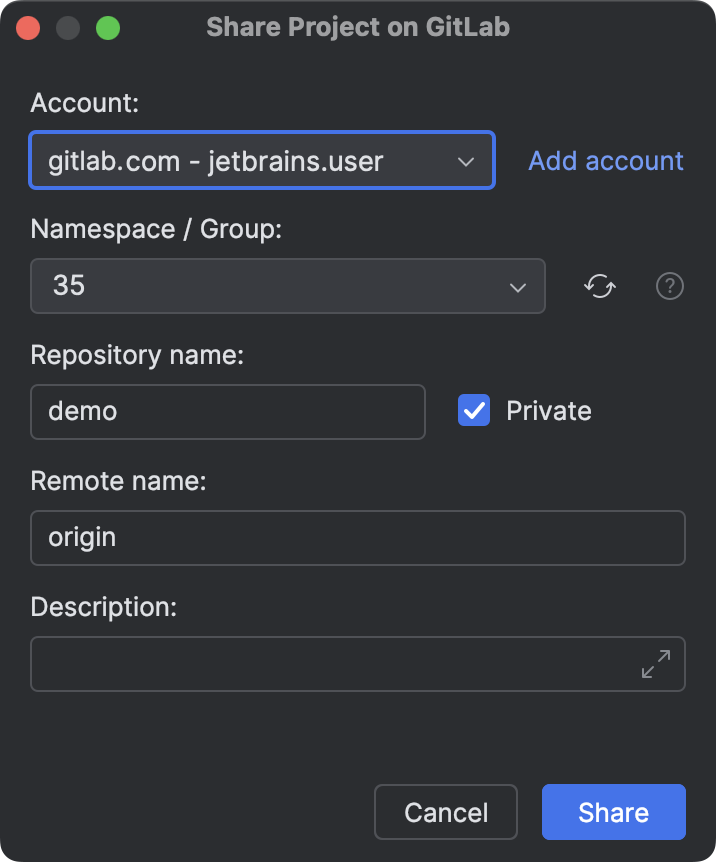
Task: Click Cancel to dismiss the dialog
Action: click(x=445, y=812)
